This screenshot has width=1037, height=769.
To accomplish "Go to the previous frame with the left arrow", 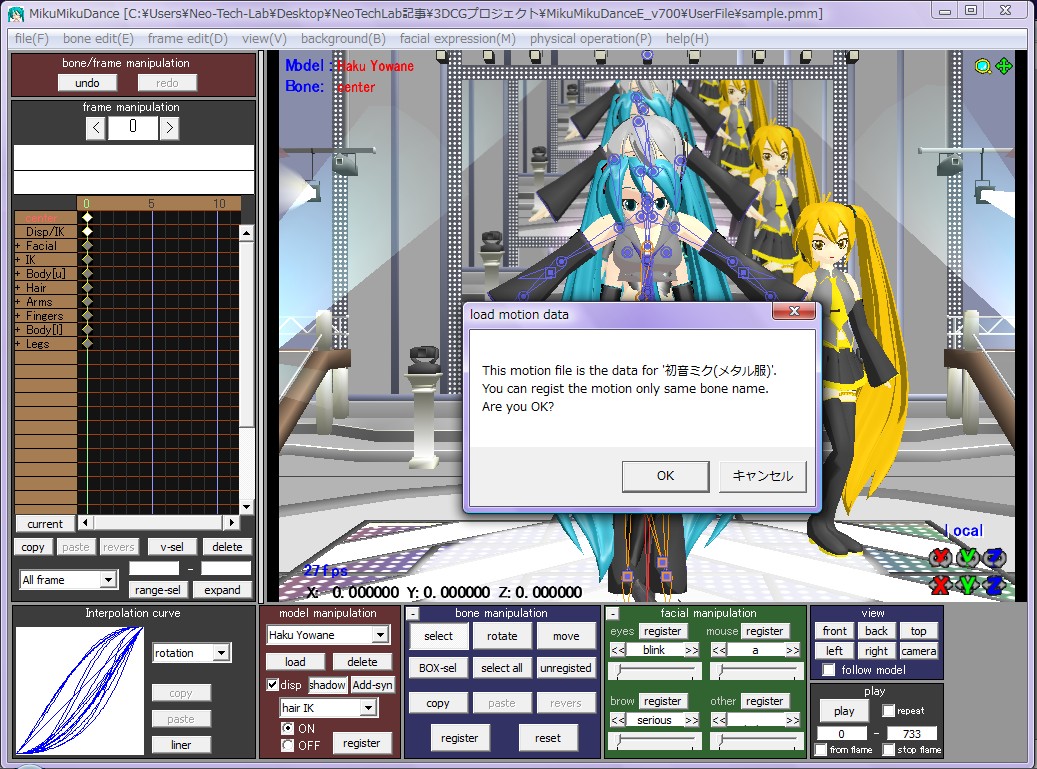I will pyautogui.click(x=96, y=128).
